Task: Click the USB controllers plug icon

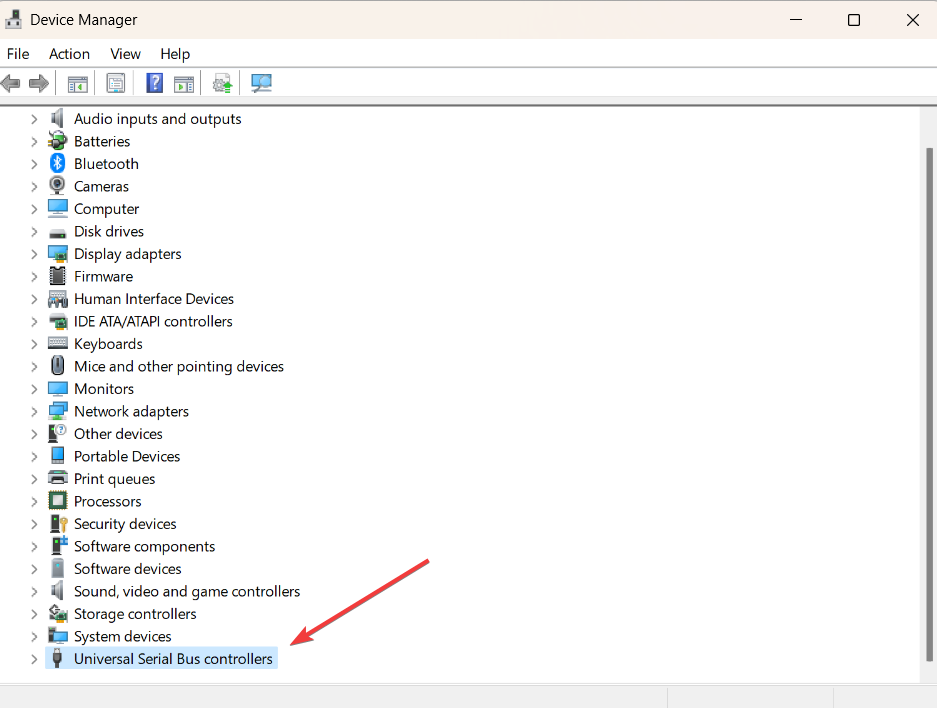Action: (57, 658)
